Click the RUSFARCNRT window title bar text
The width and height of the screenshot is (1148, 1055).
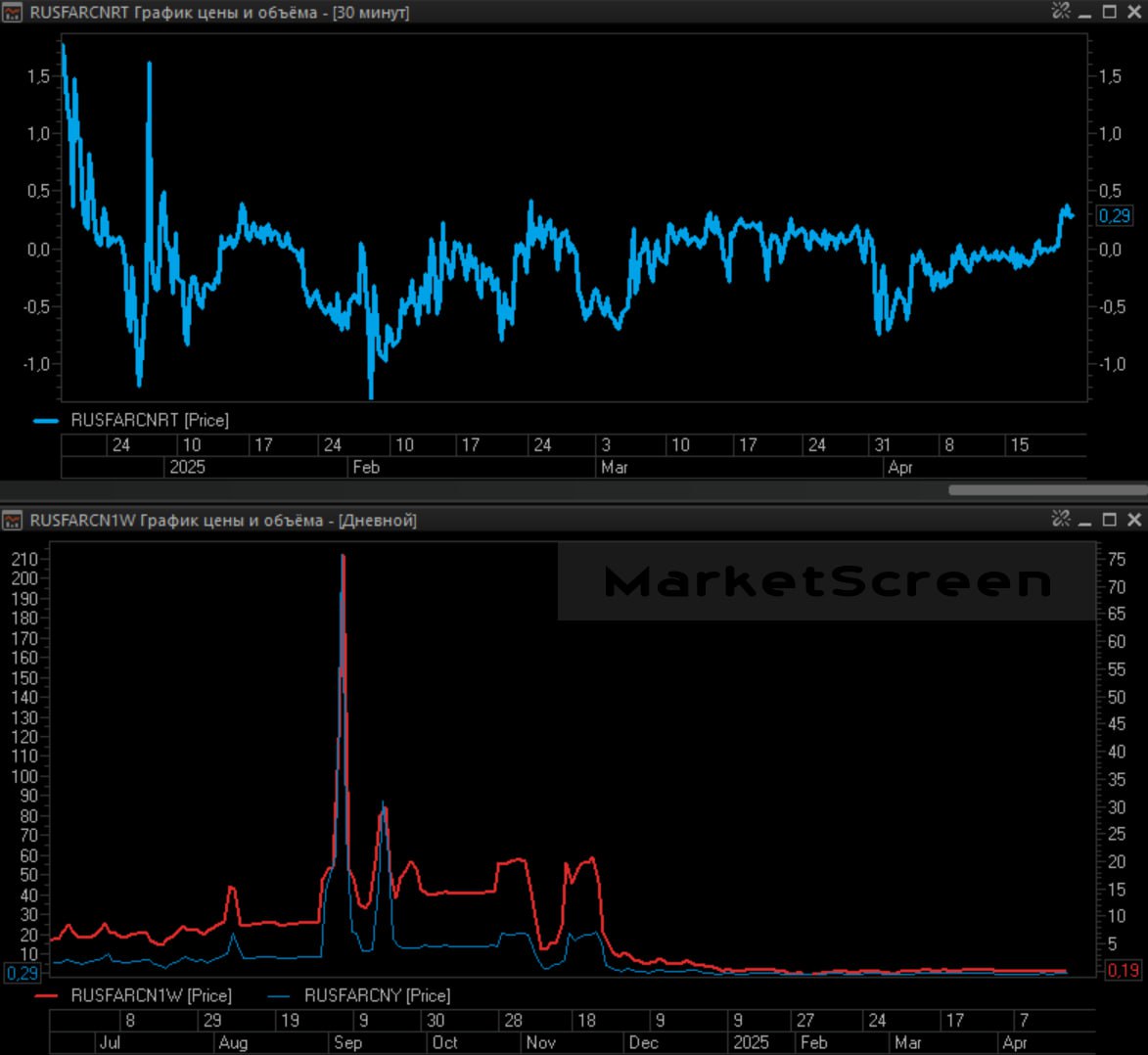click(x=219, y=13)
